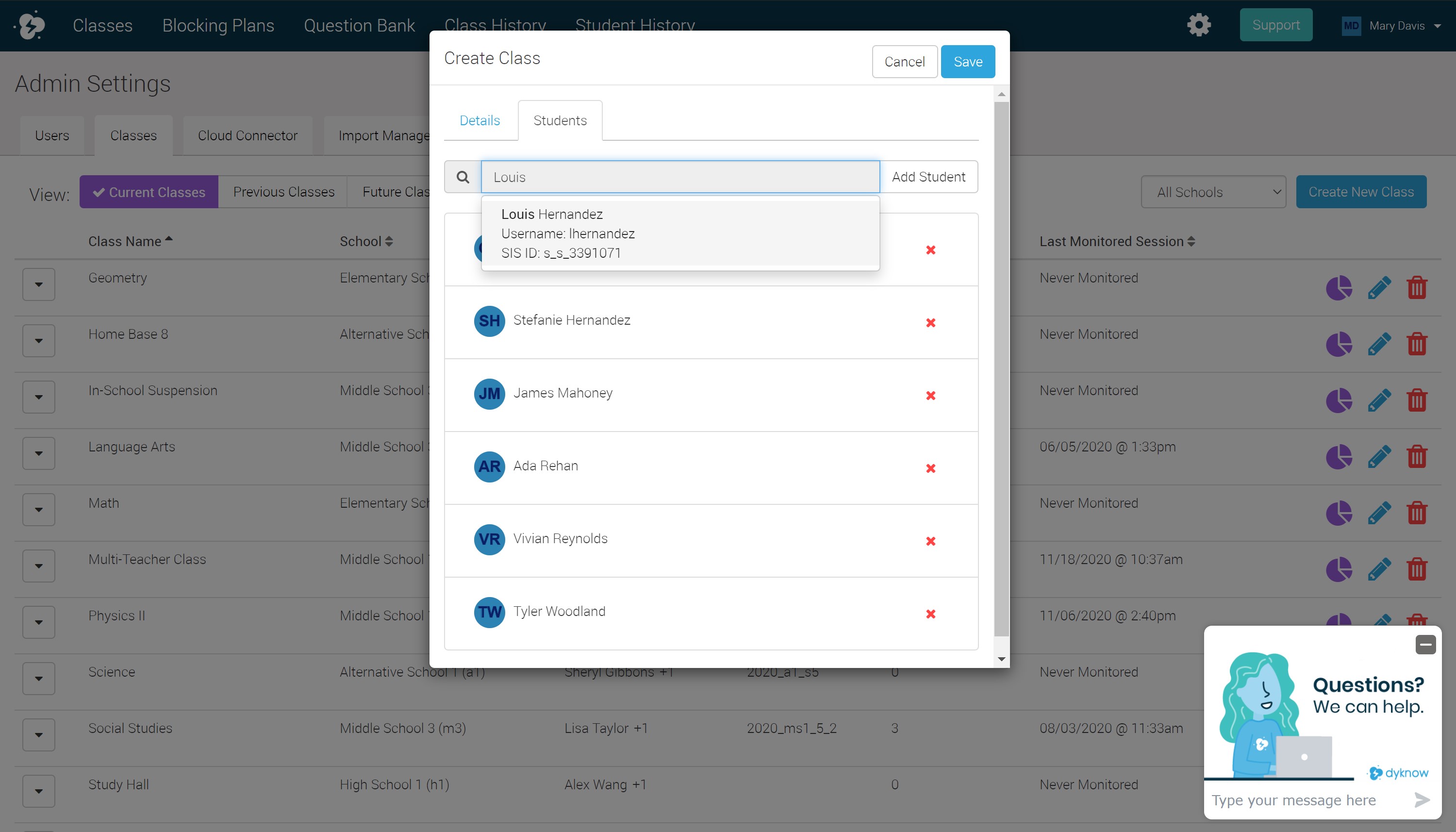The height and width of the screenshot is (832, 1456).
Task: Minimize the Dyknow chat widget
Action: [x=1425, y=645]
